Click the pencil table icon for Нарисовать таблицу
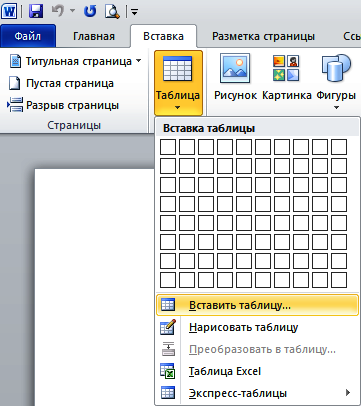361x406 pixels. 168,327
